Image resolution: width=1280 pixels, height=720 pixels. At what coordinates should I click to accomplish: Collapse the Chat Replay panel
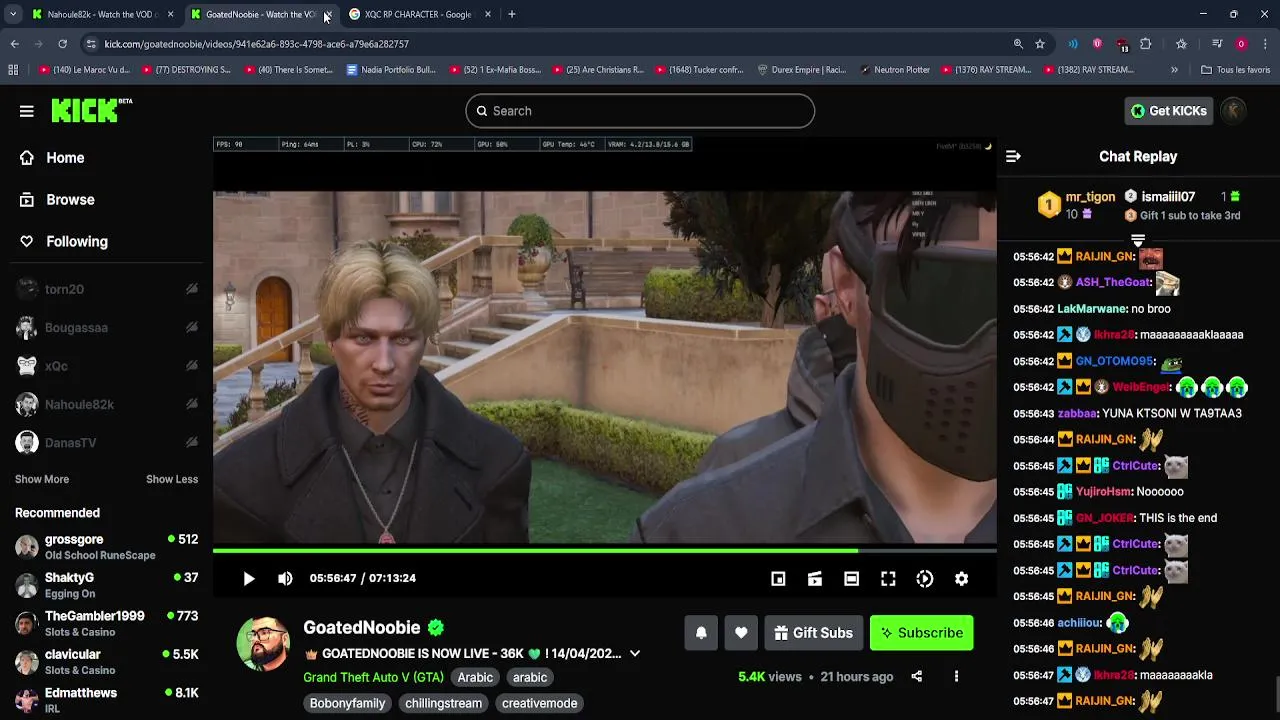(x=1013, y=156)
